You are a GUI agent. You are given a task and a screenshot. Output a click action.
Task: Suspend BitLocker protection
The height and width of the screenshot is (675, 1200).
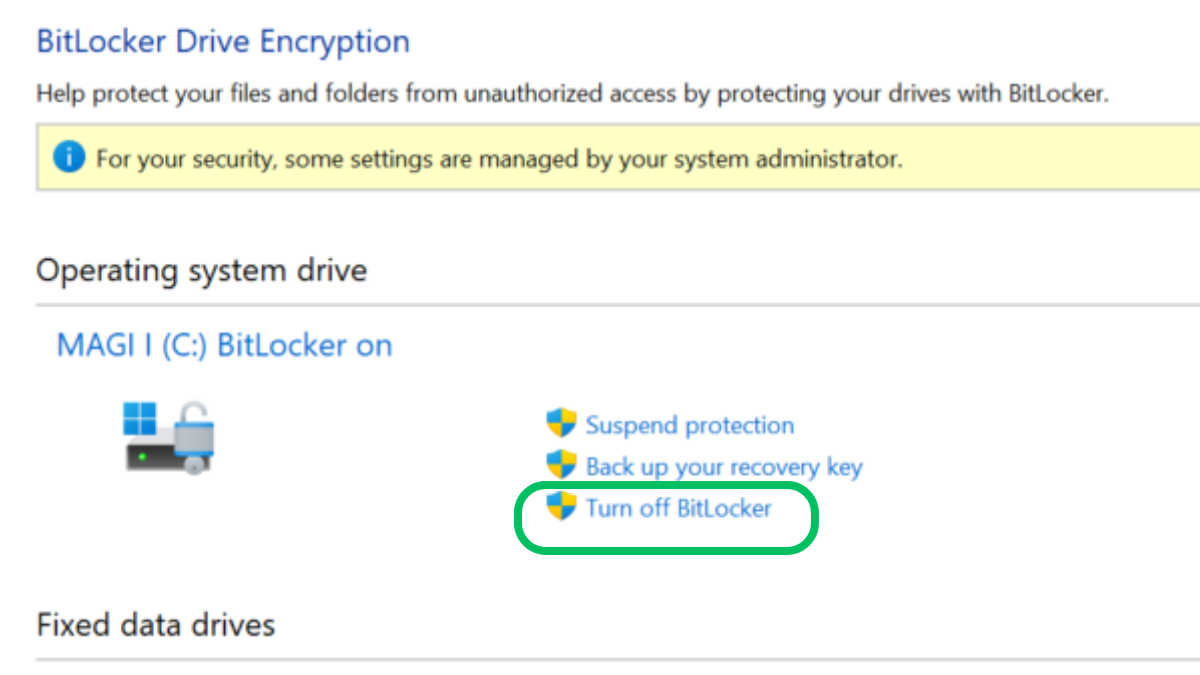tap(690, 425)
